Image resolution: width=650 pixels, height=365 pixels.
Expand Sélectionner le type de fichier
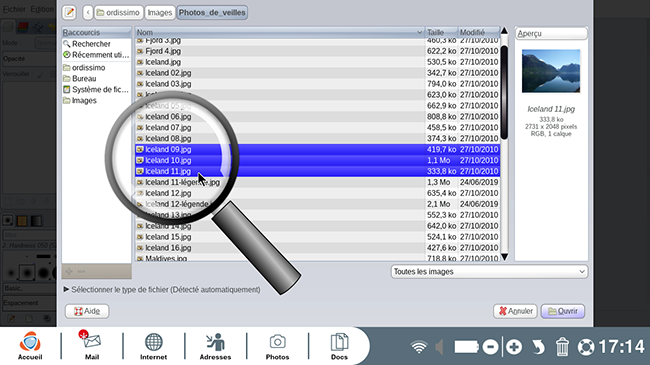(x=162, y=290)
